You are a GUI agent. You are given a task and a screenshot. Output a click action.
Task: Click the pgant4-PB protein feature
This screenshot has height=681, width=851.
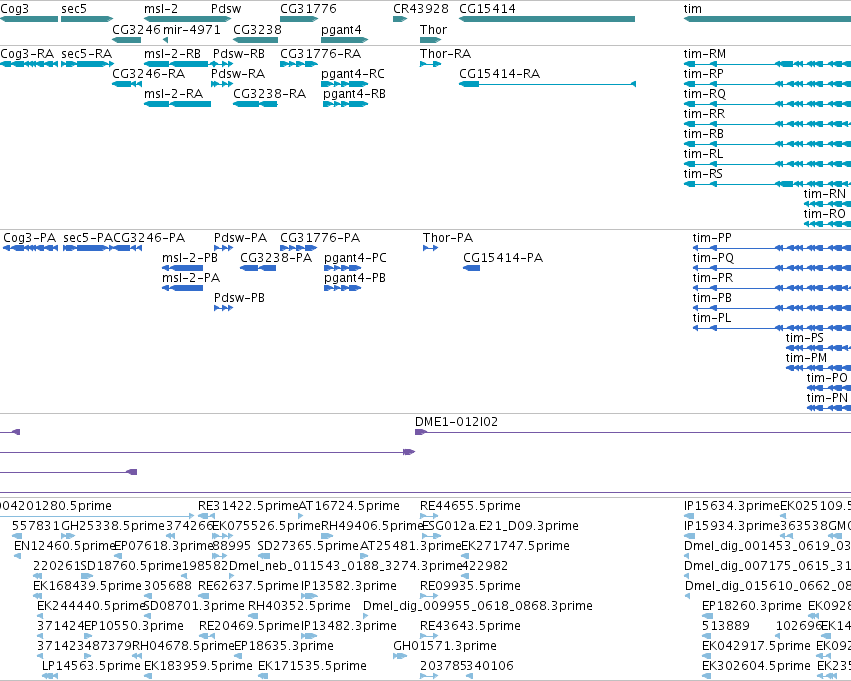pyautogui.click(x=342, y=288)
